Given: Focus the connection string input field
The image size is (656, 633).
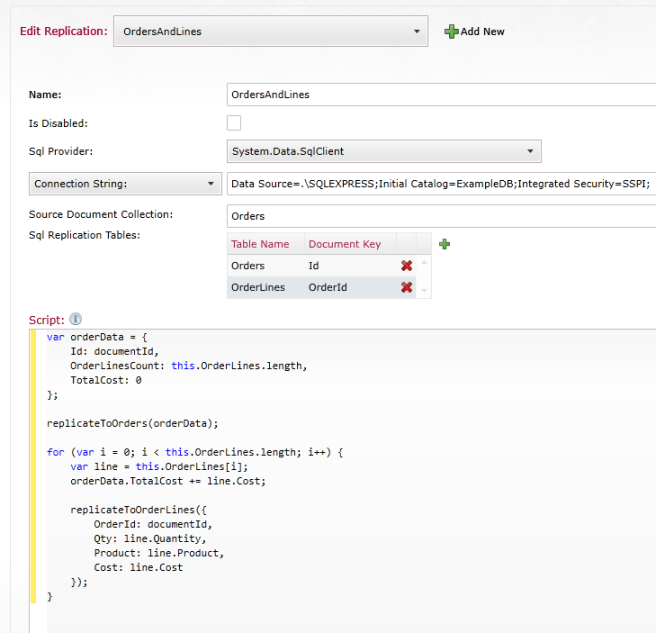Looking at the screenshot, I should [x=441, y=184].
